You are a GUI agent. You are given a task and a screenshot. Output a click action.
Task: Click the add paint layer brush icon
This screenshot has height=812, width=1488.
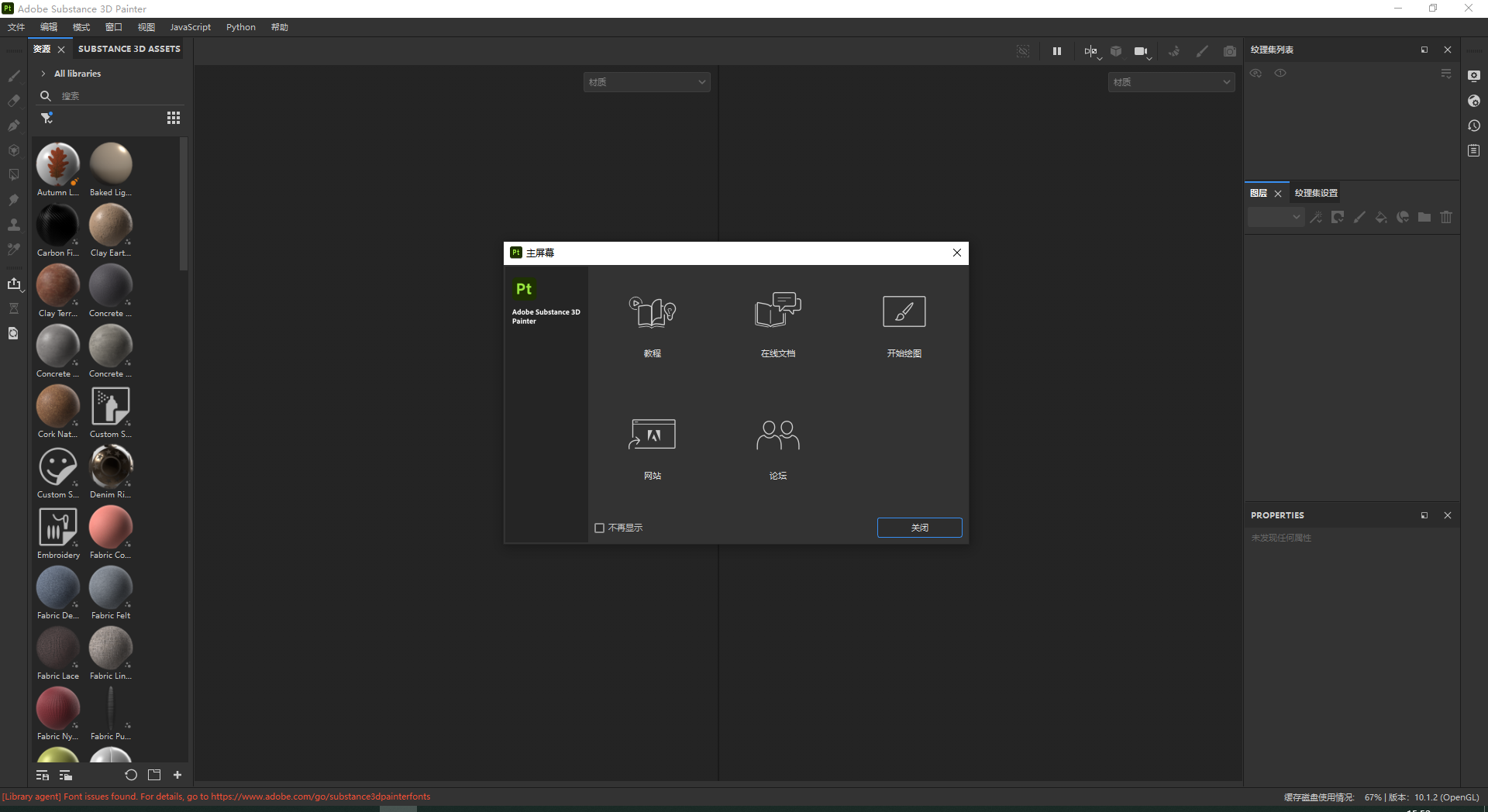(1359, 218)
